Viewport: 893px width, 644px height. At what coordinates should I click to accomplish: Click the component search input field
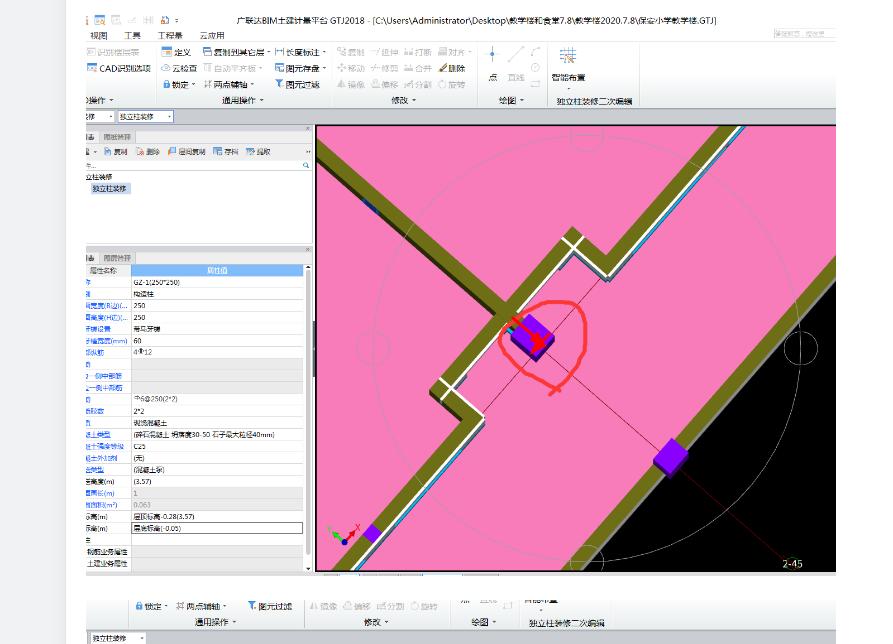click(194, 165)
